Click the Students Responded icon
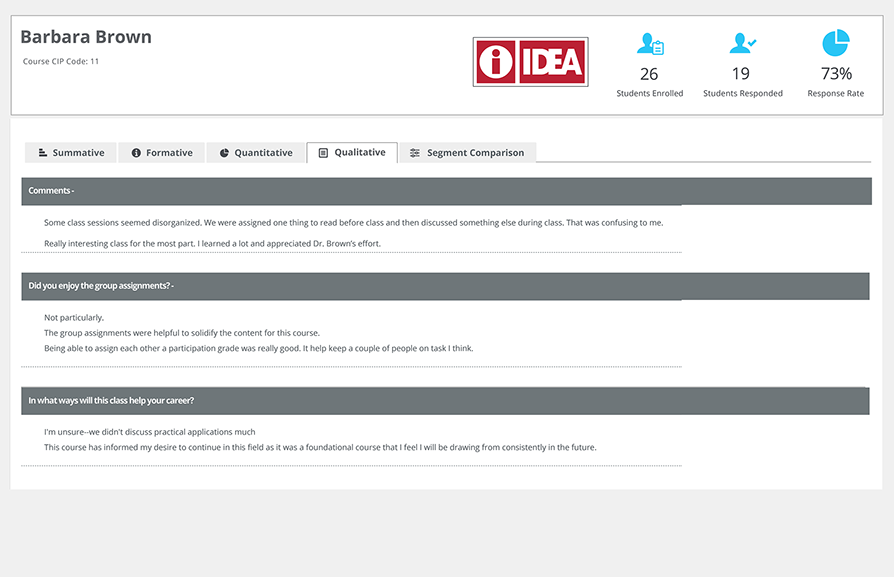894x577 pixels. pos(742,44)
